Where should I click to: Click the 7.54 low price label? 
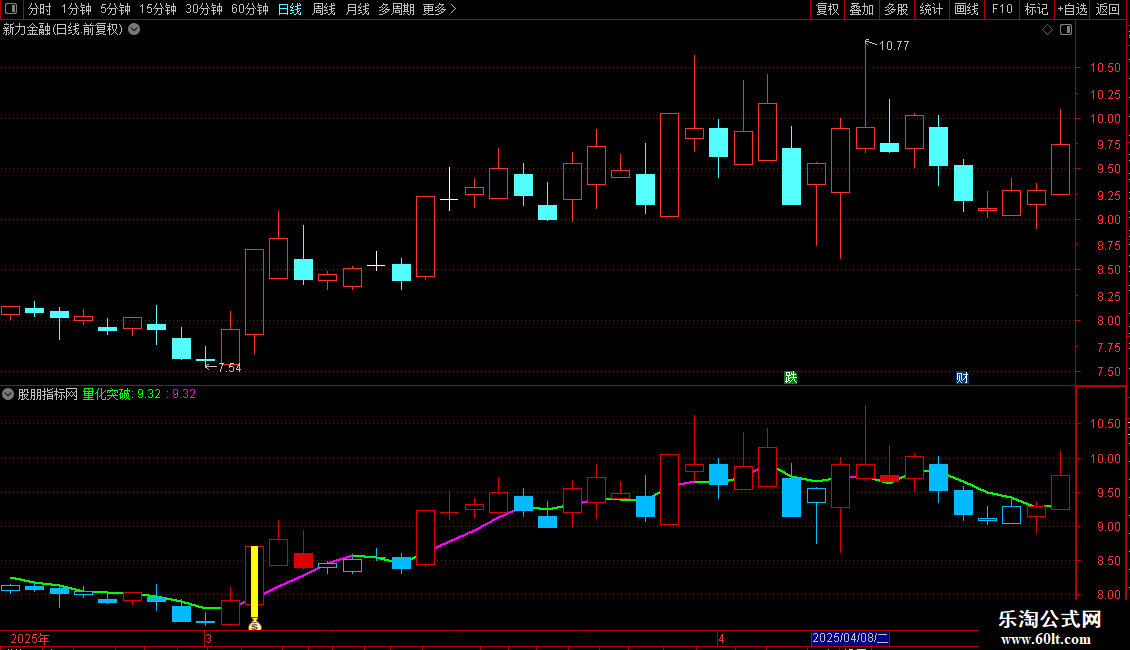pyautogui.click(x=229, y=368)
